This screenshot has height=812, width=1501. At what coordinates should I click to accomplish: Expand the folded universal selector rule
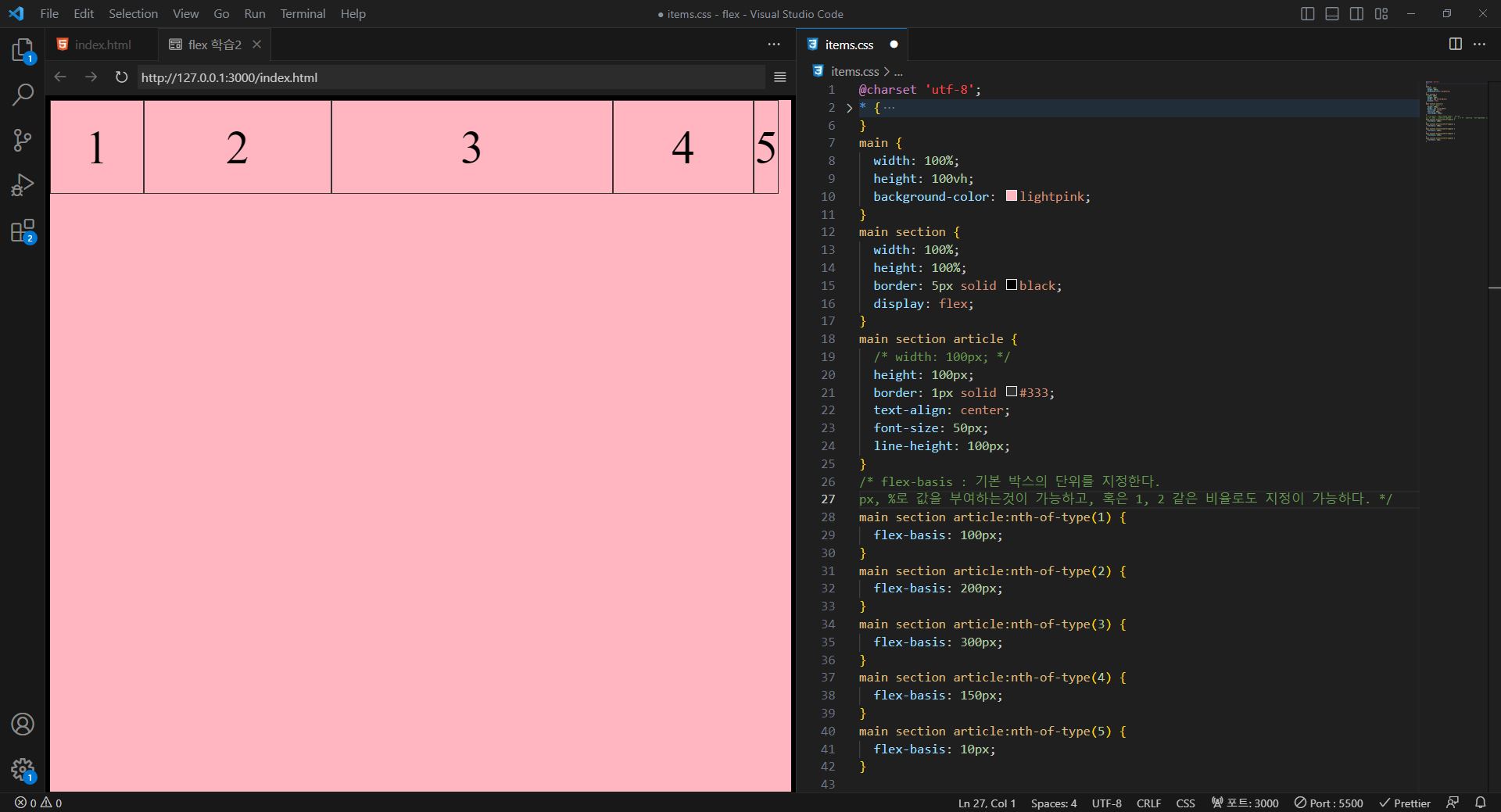coord(849,108)
